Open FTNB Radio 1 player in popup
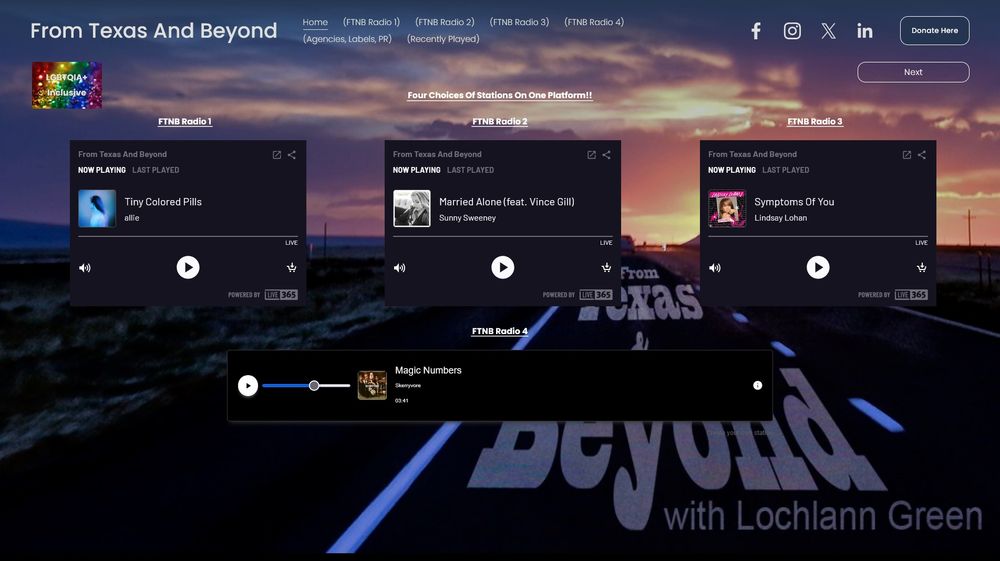This screenshot has width=1000, height=561. pyautogui.click(x=277, y=155)
